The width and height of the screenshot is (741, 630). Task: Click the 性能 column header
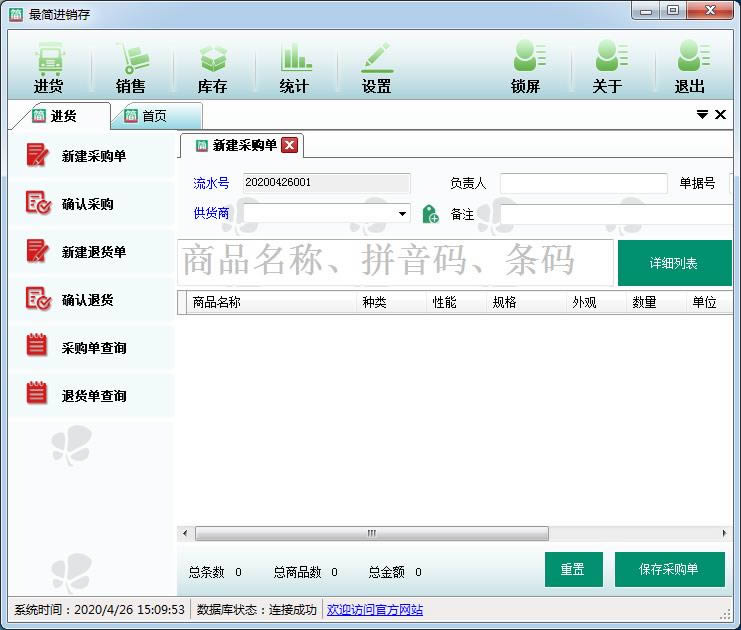click(x=457, y=302)
